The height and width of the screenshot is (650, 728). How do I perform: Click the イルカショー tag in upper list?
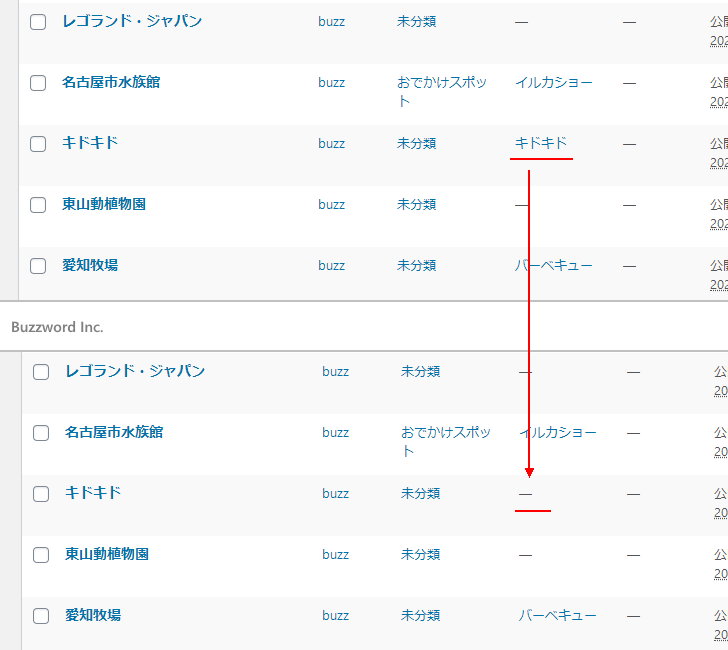pos(554,82)
